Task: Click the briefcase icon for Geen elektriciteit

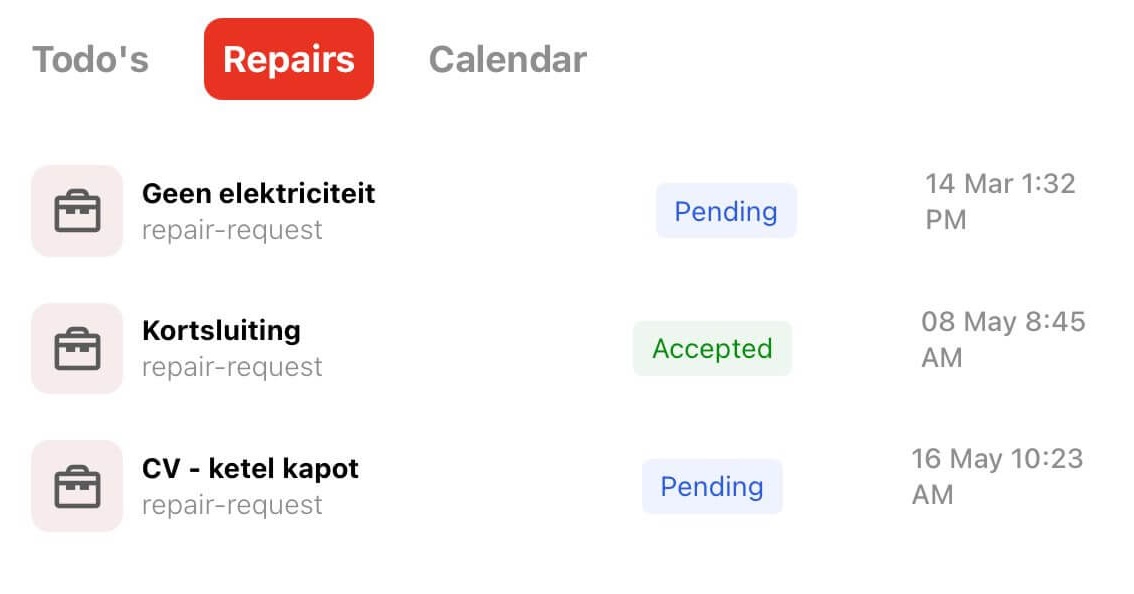Action: [x=77, y=211]
